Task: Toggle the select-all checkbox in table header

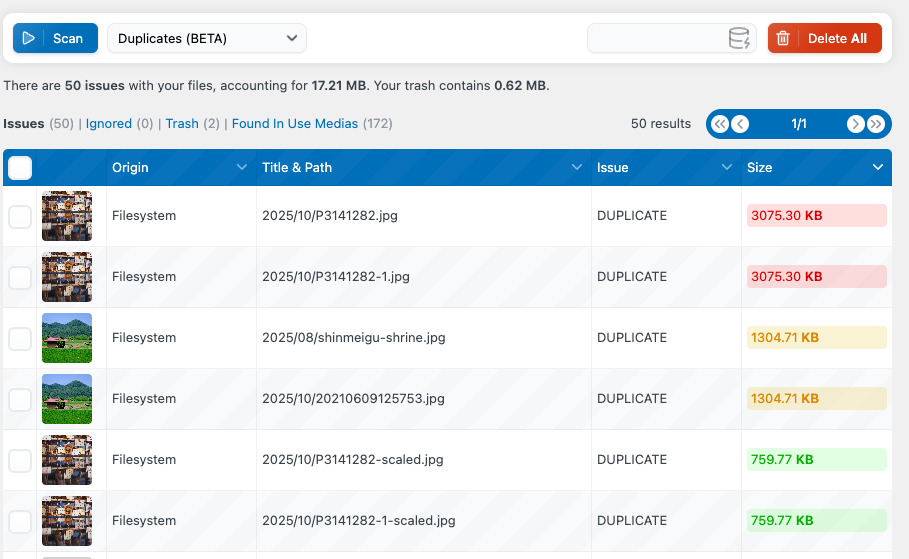Action: click(20, 168)
